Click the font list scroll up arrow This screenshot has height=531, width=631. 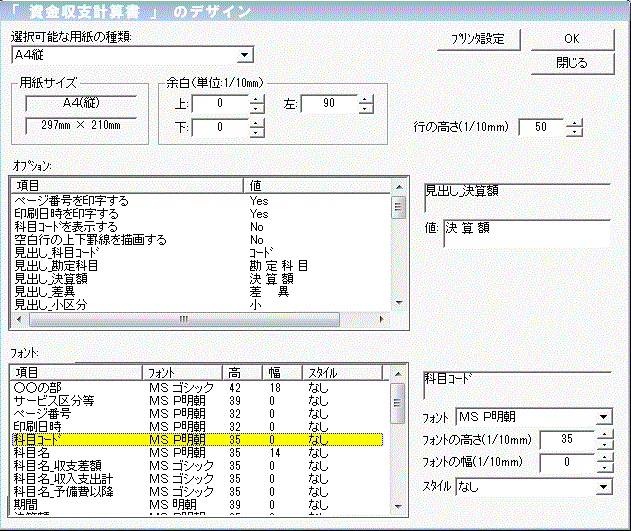[x=398, y=374]
